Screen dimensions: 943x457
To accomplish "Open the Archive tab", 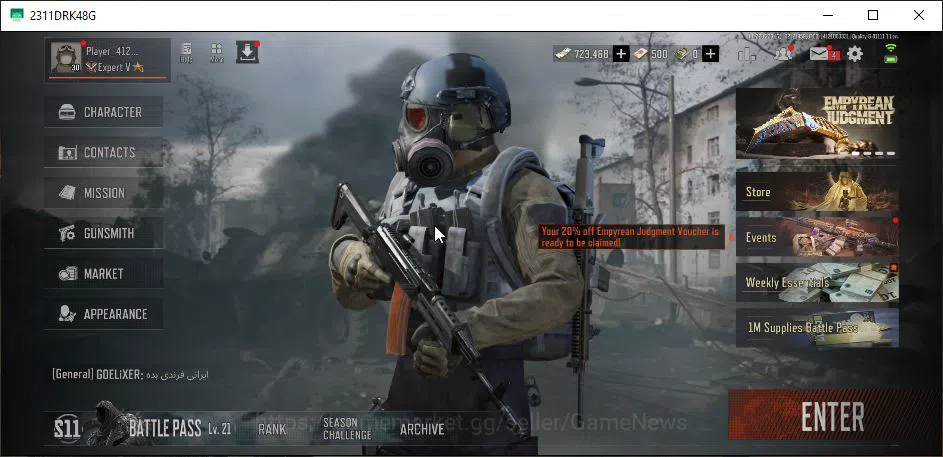I will (422, 429).
